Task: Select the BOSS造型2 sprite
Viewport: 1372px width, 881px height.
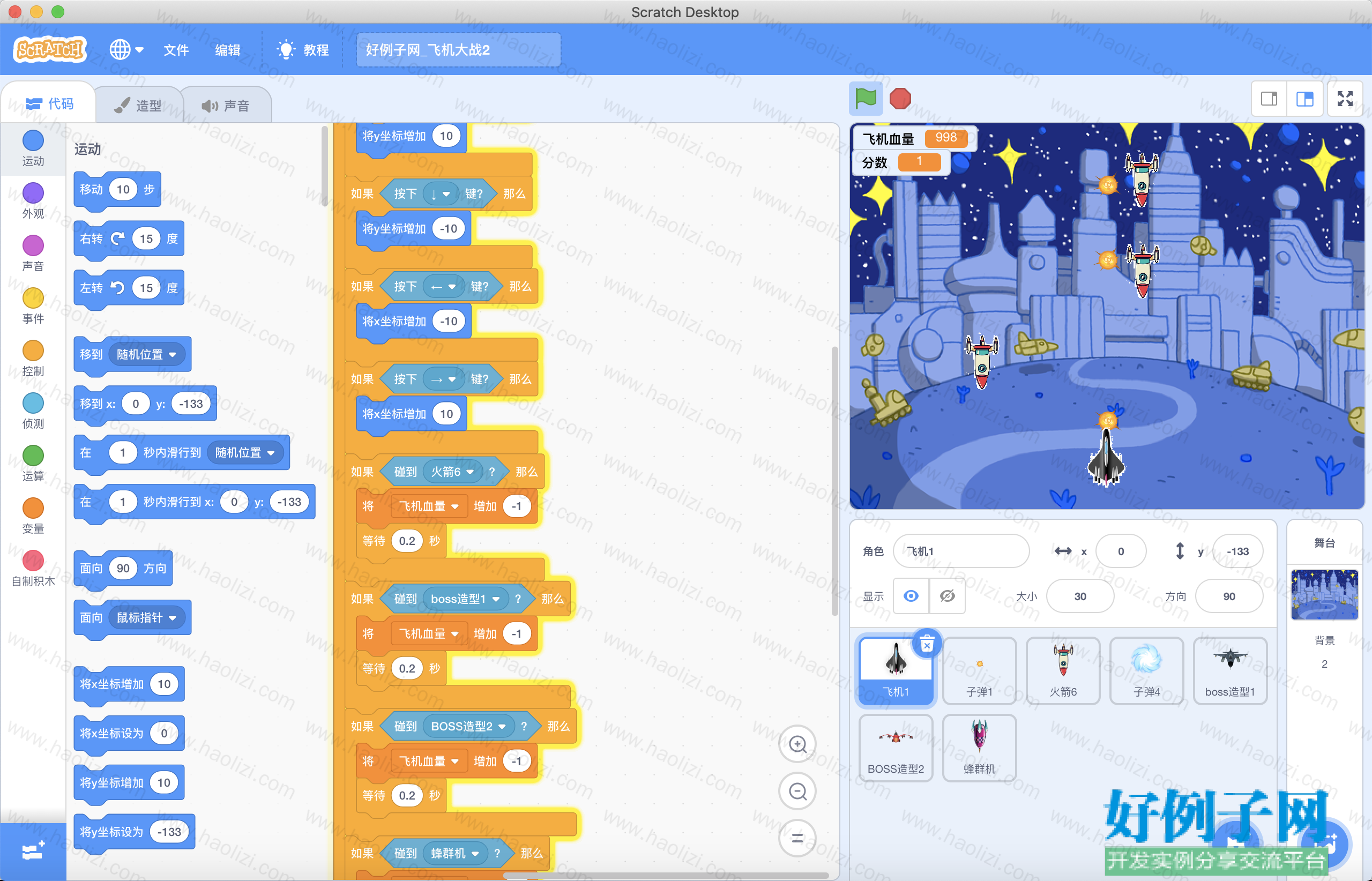Action: [x=896, y=748]
